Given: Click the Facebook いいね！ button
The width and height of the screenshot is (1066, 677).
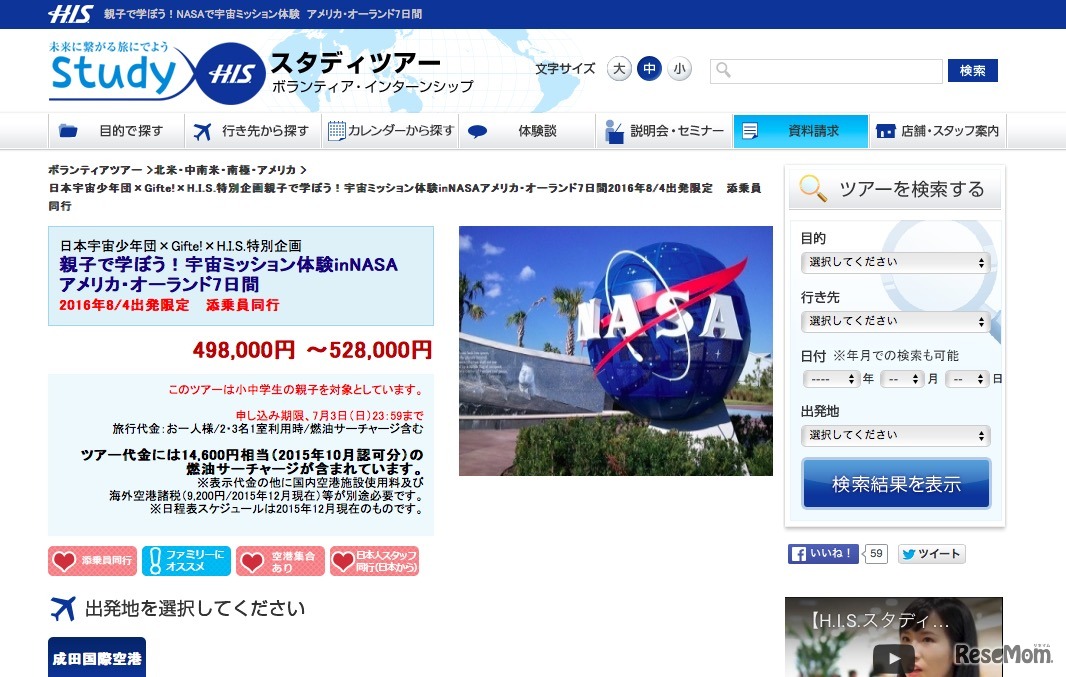Looking at the screenshot, I should 823,553.
